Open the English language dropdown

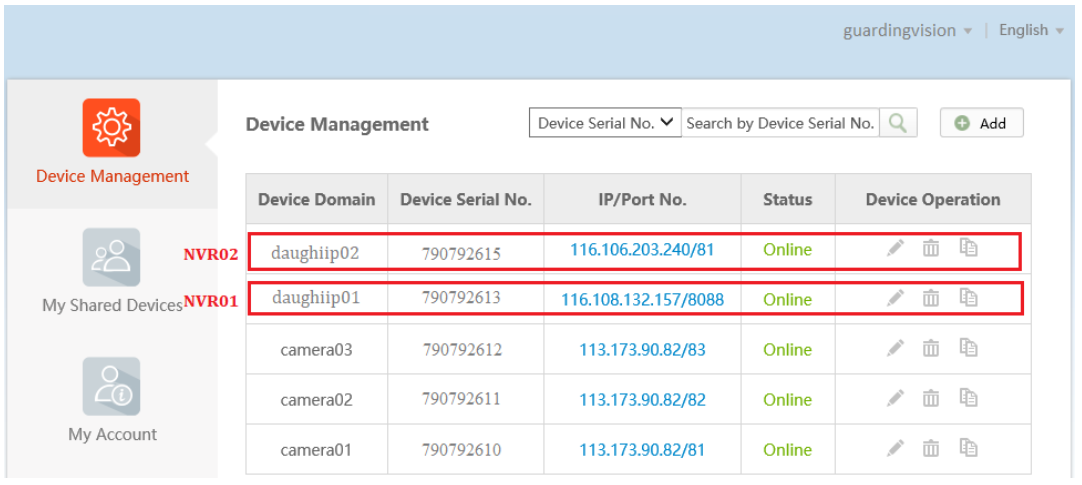(1030, 31)
